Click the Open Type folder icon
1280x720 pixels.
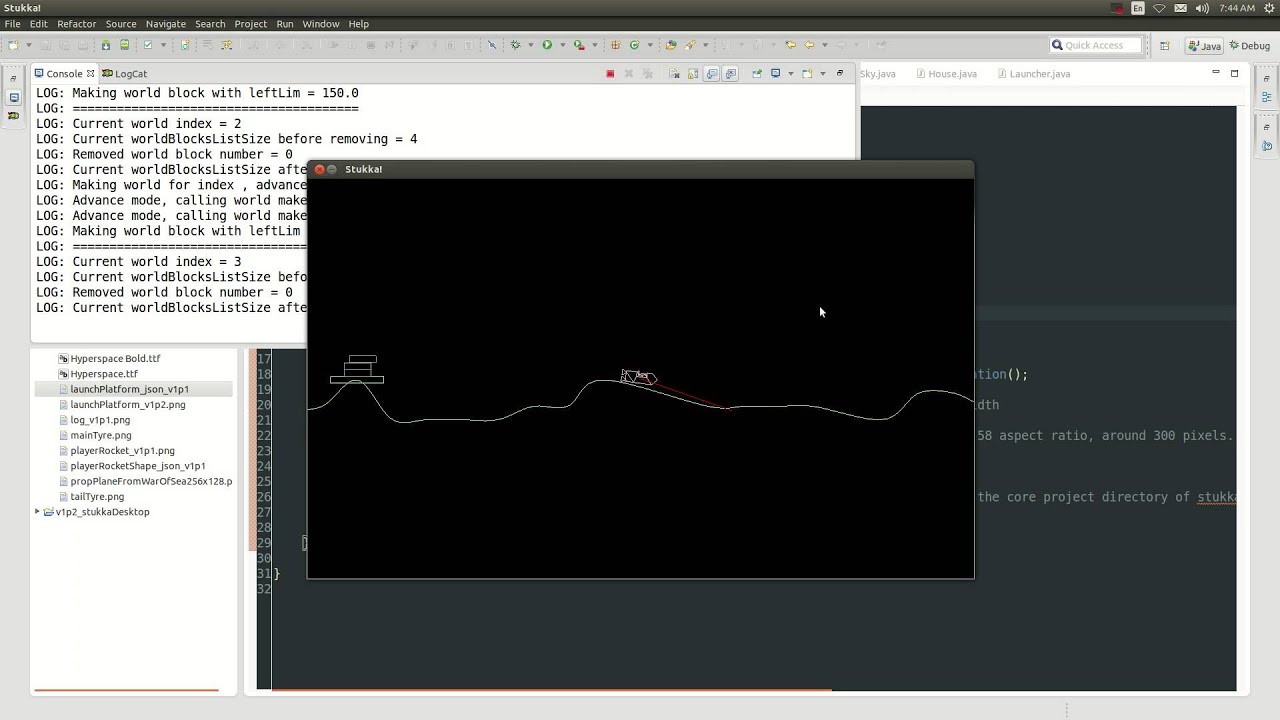click(x=670, y=45)
